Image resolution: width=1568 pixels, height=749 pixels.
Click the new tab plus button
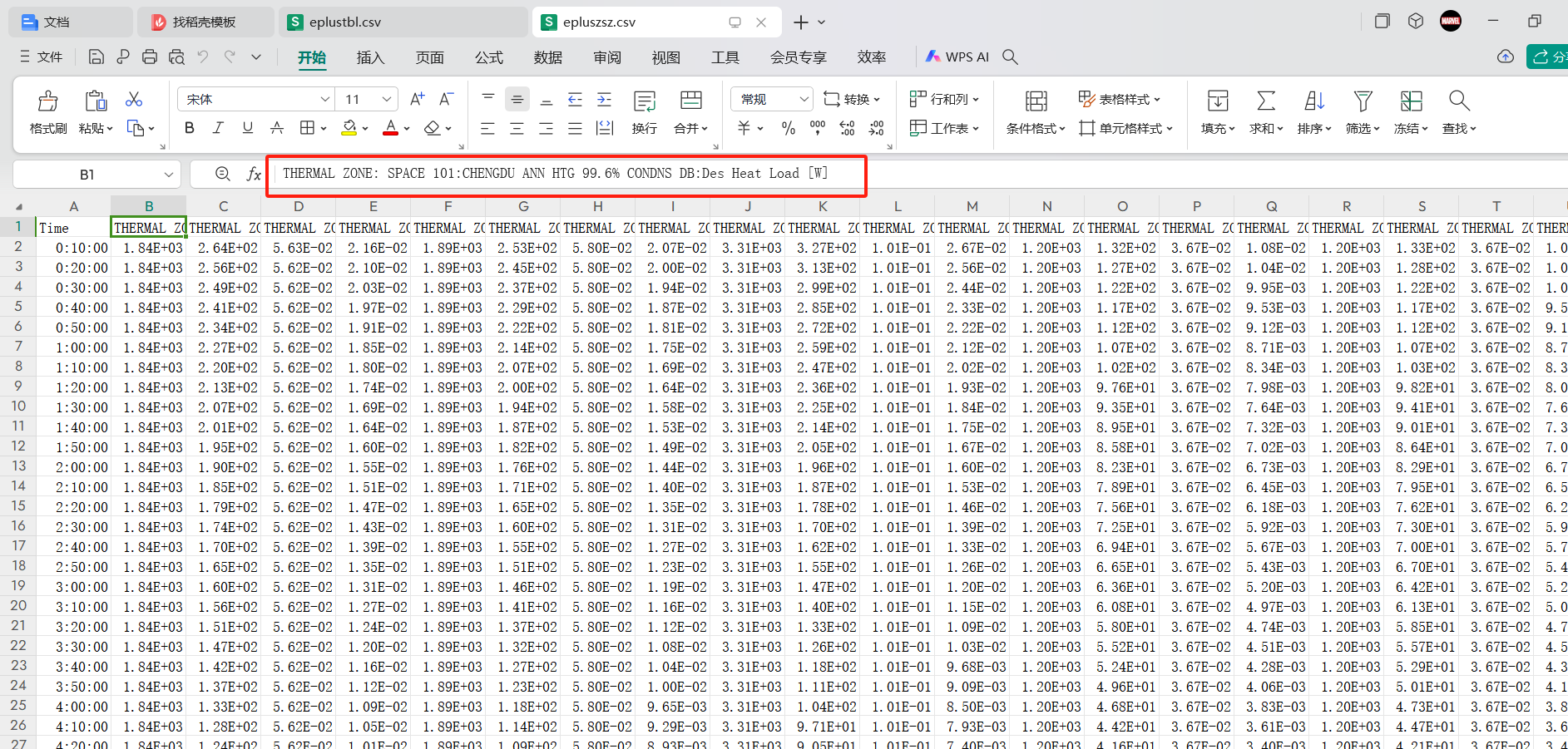tap(800, 22)
